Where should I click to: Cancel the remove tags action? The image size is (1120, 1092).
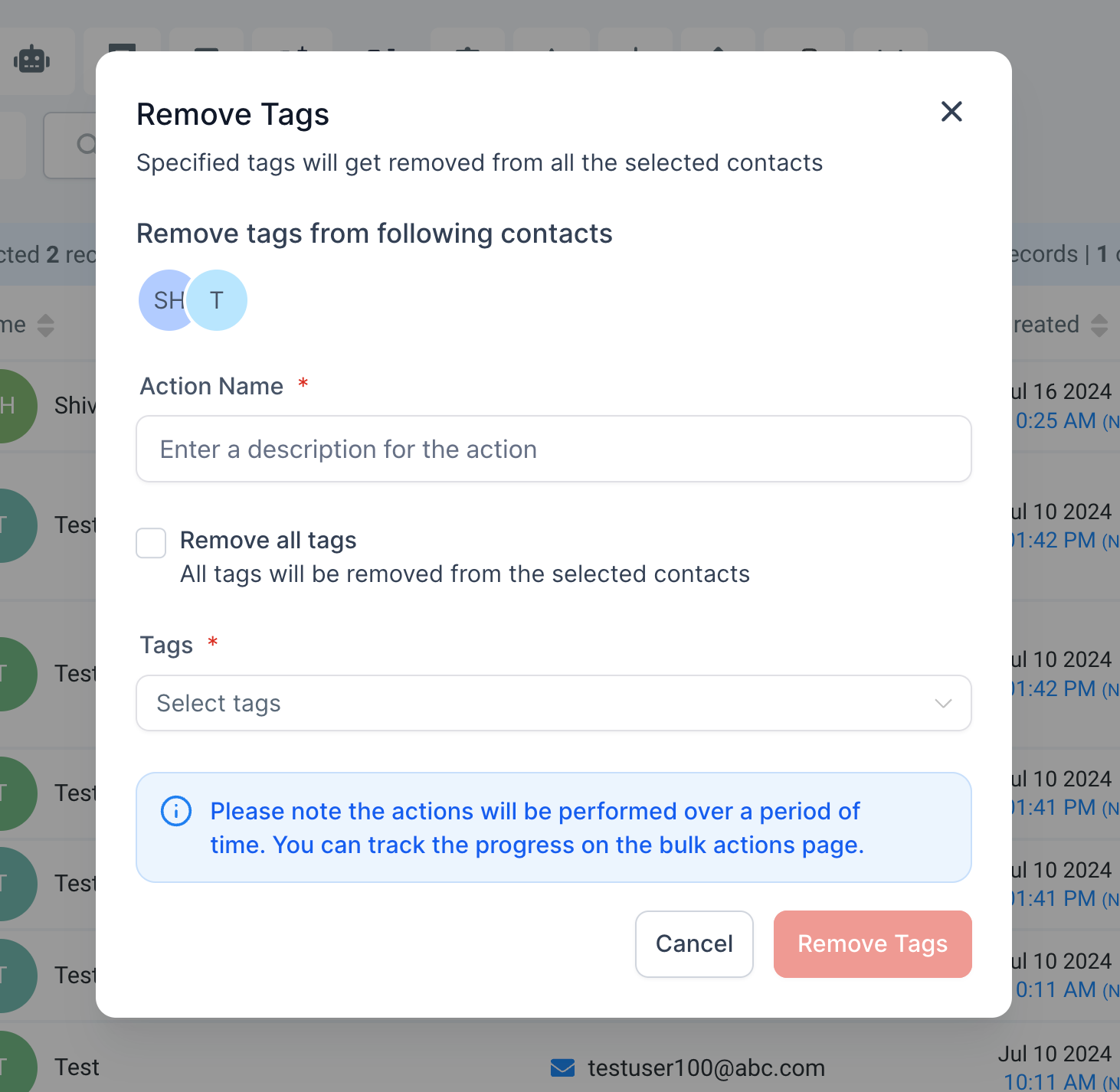[694, 943]
